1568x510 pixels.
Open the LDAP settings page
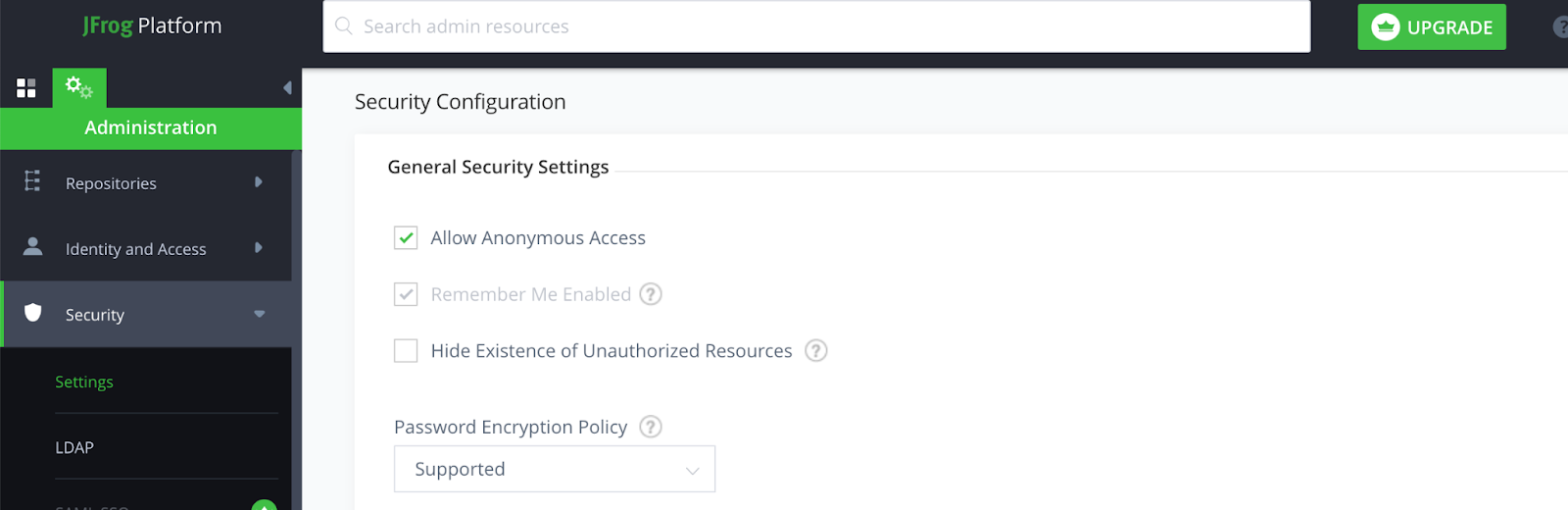coord(74,447)
